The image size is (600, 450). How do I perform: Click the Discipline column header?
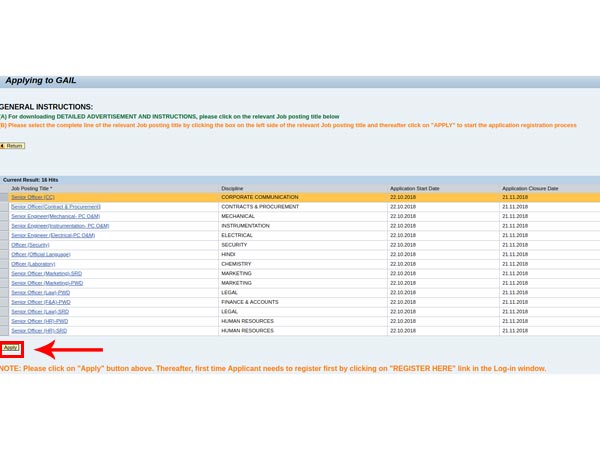coord(232,188)
